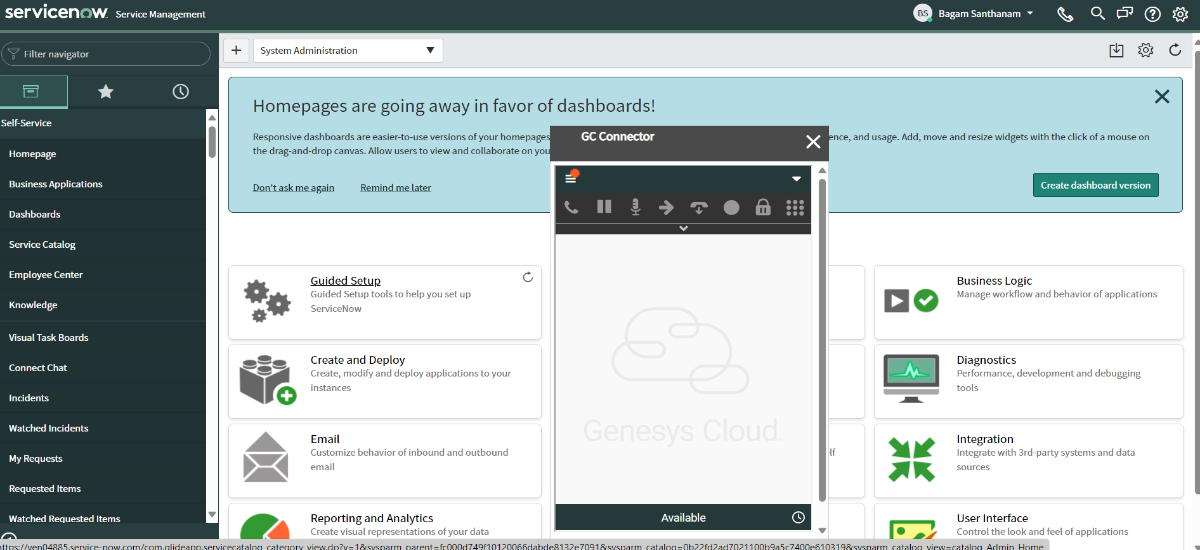Click the Filter navigator input field
Screen dimensions: 1200x550
click(x=106, y=54)
